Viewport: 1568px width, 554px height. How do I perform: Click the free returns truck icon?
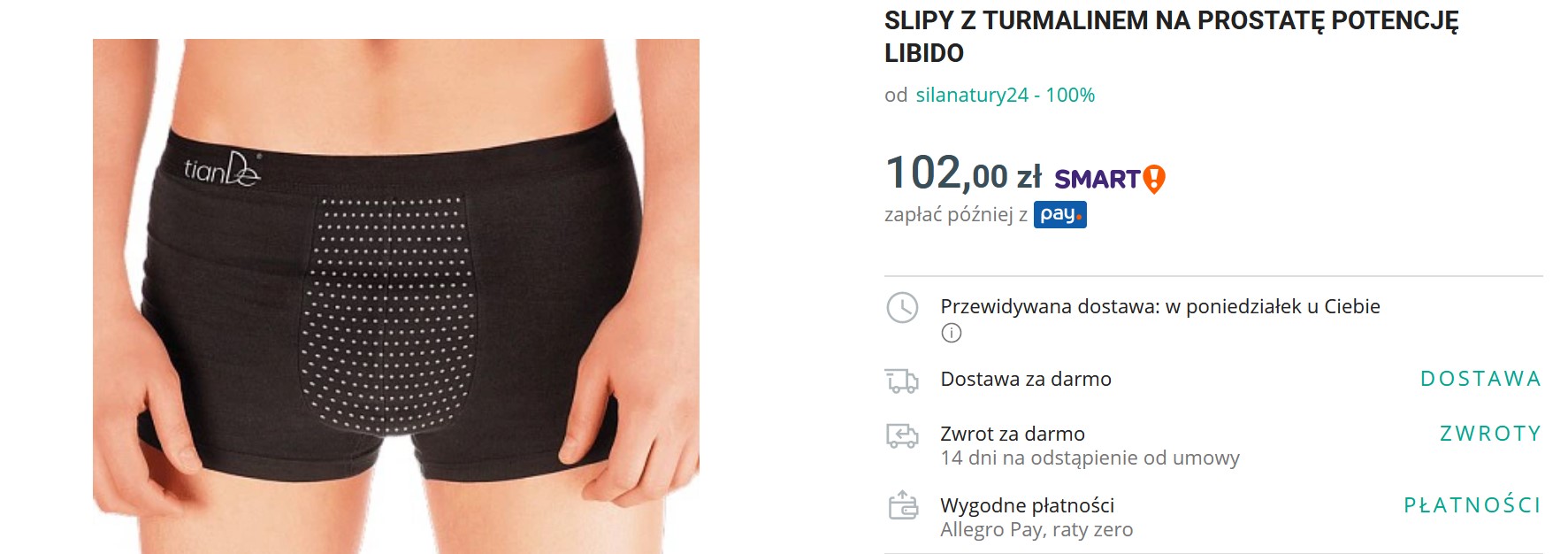(902, 435)
